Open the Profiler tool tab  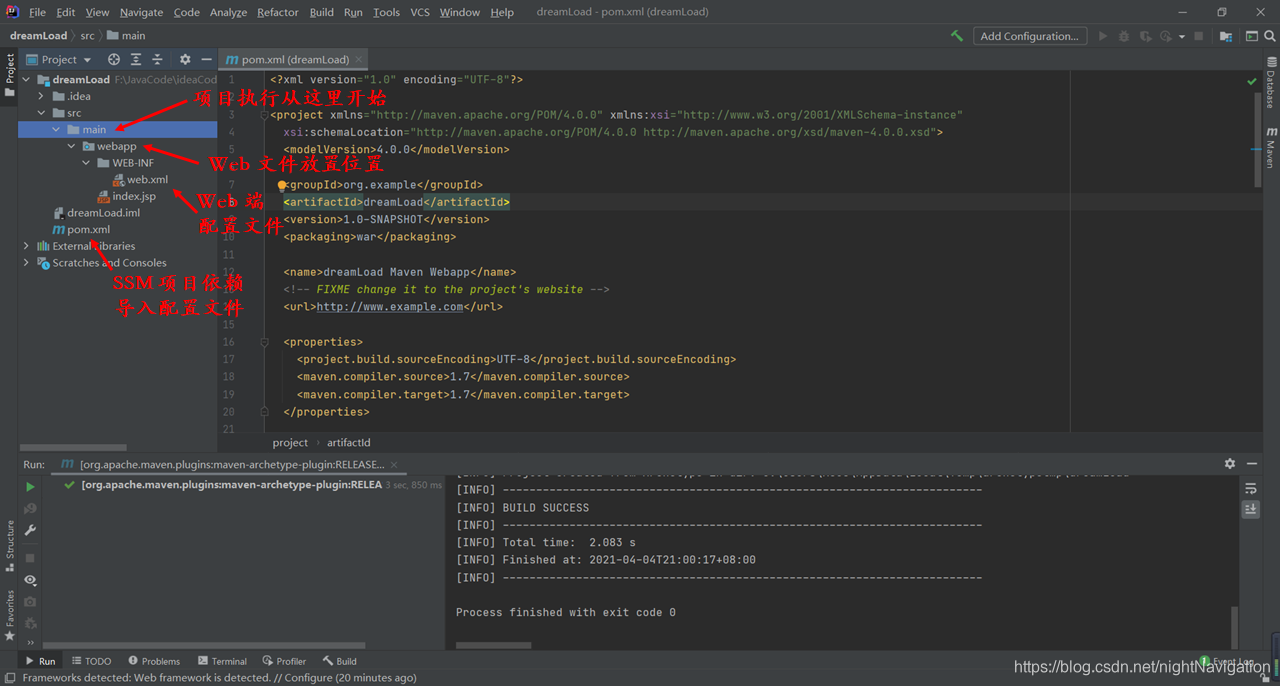coord(284,661)
